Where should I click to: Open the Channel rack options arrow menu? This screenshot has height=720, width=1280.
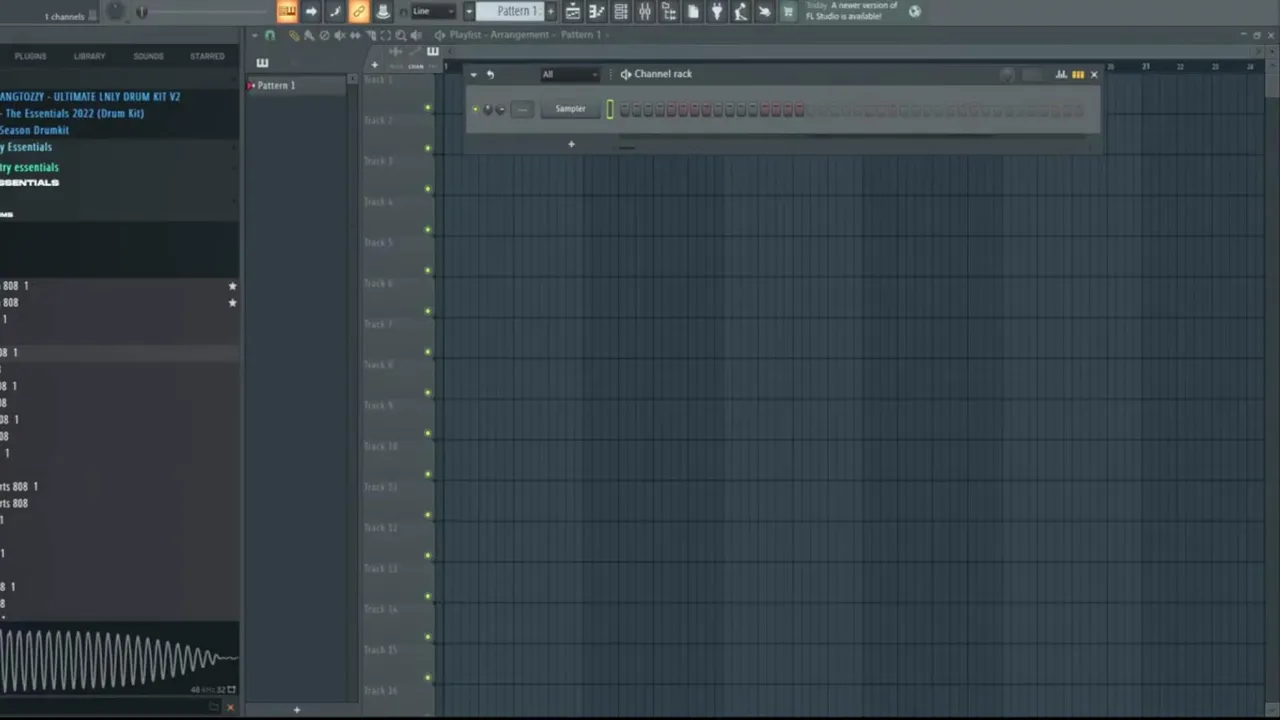[x=473, y=74]
